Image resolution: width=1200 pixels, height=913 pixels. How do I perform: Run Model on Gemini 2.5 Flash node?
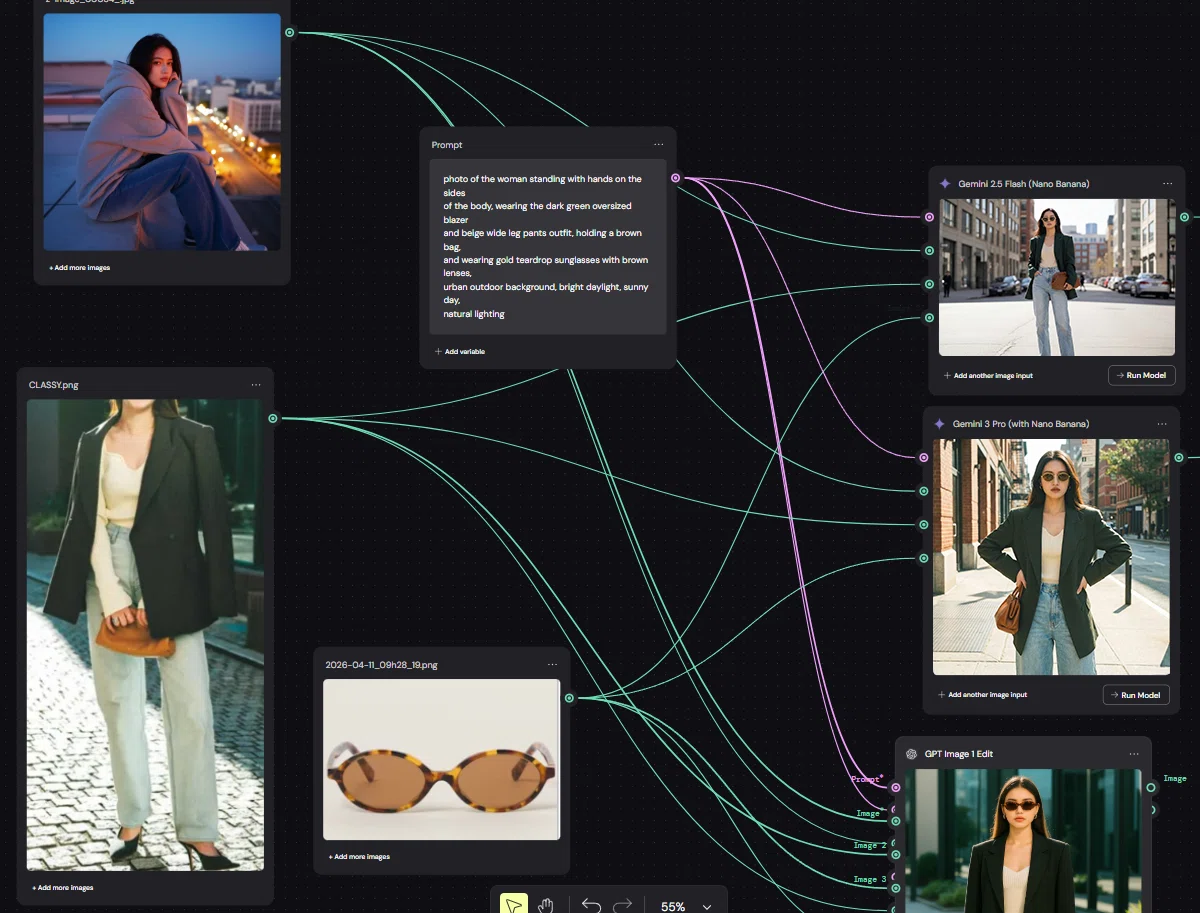(1141, 376)
